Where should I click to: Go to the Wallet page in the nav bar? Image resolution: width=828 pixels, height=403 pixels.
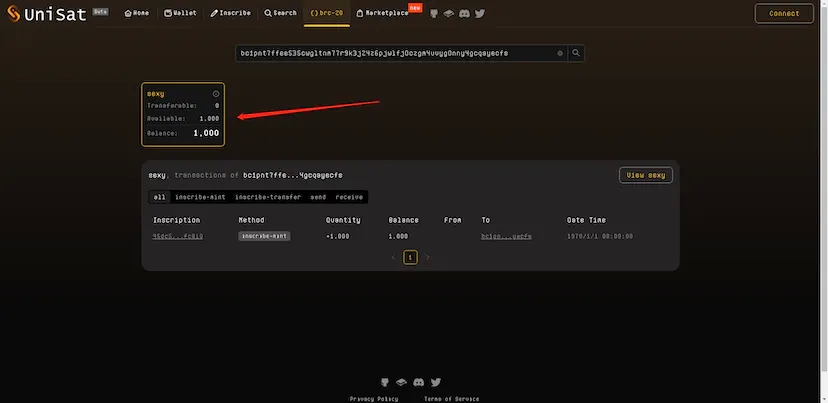(181, 14)
